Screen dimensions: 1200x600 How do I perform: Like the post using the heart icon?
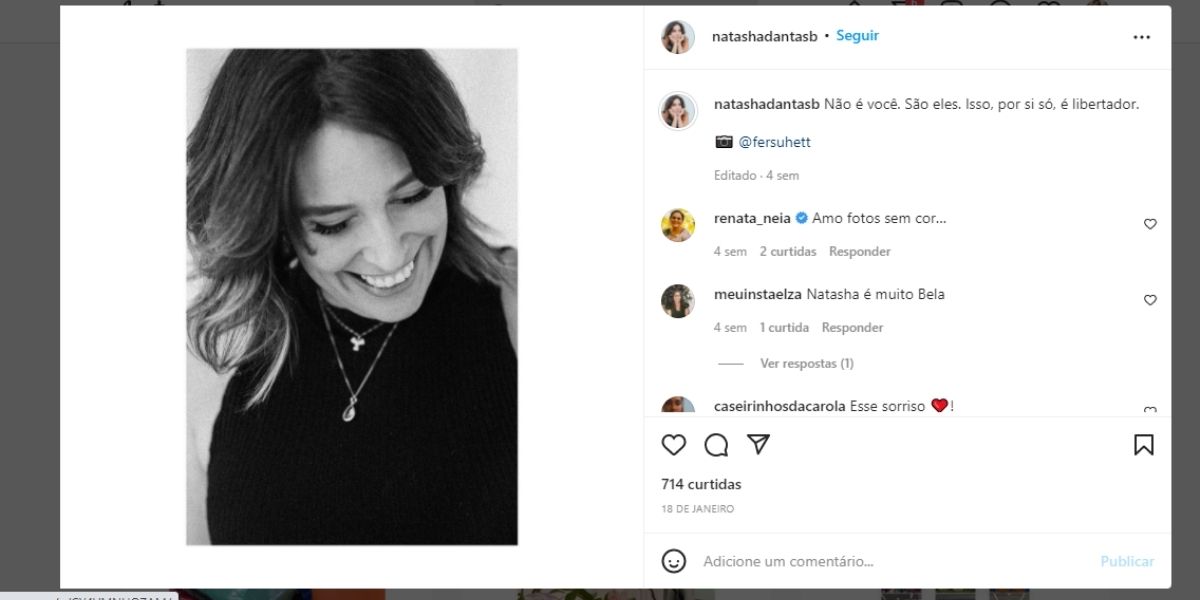(674, 445)
